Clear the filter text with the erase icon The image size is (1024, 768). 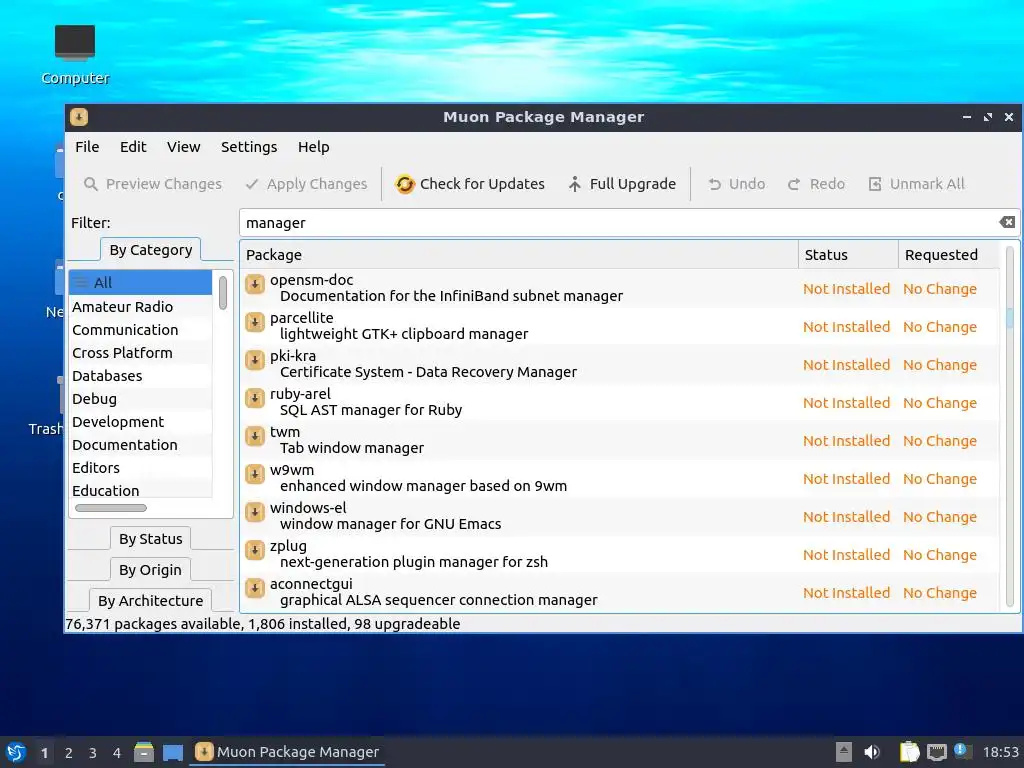tap(1006, 222)
